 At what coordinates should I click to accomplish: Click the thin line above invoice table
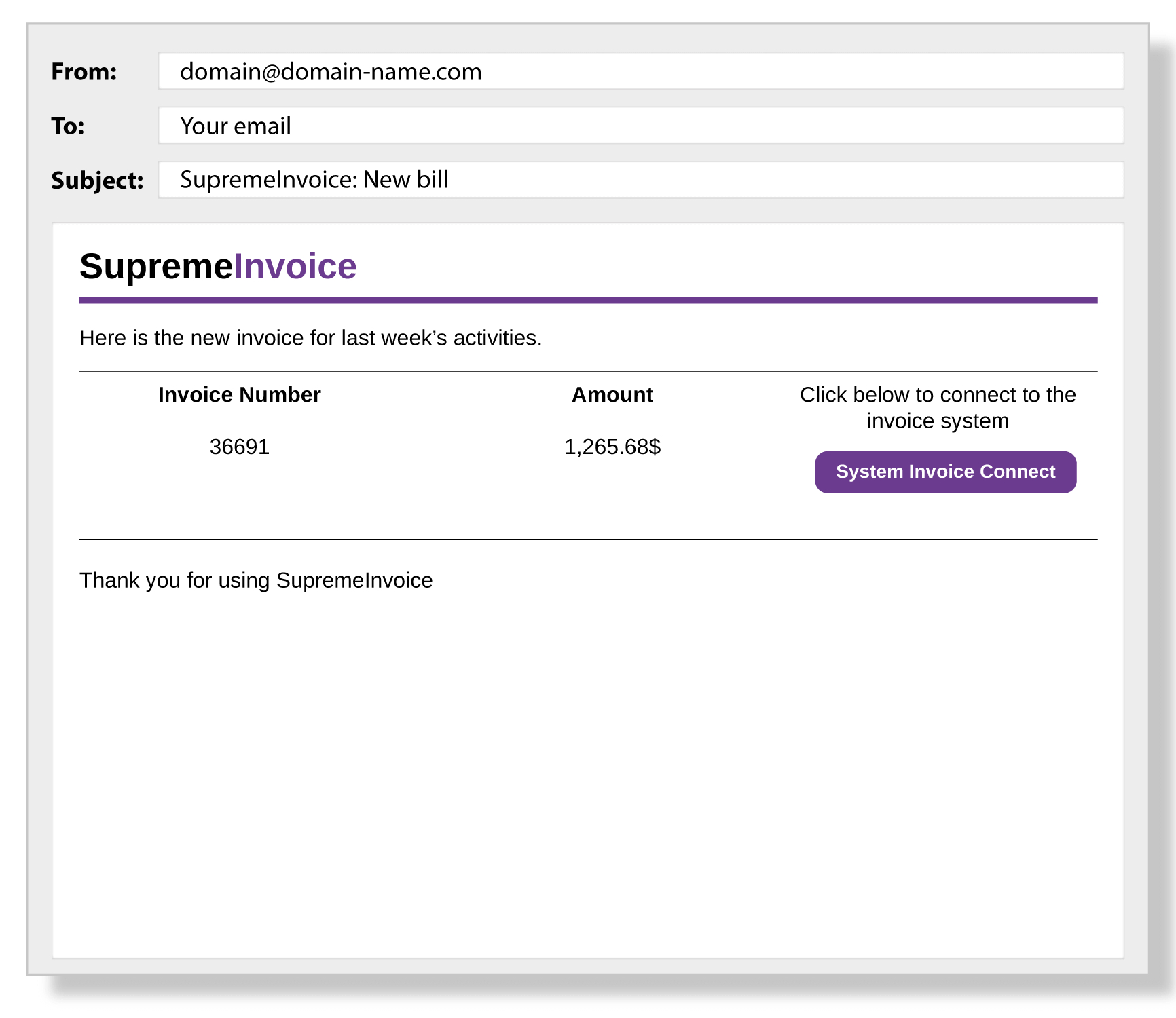[588, 371]
